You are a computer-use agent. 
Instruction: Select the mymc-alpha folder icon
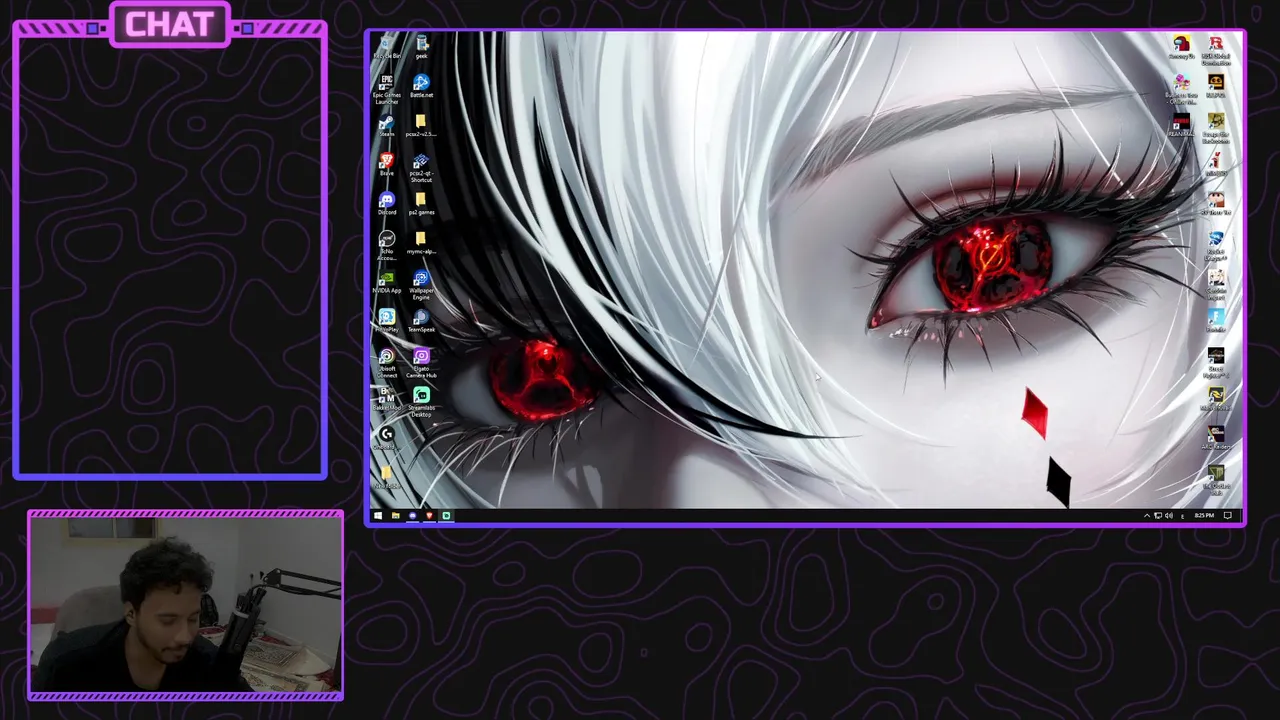(421, 242)
